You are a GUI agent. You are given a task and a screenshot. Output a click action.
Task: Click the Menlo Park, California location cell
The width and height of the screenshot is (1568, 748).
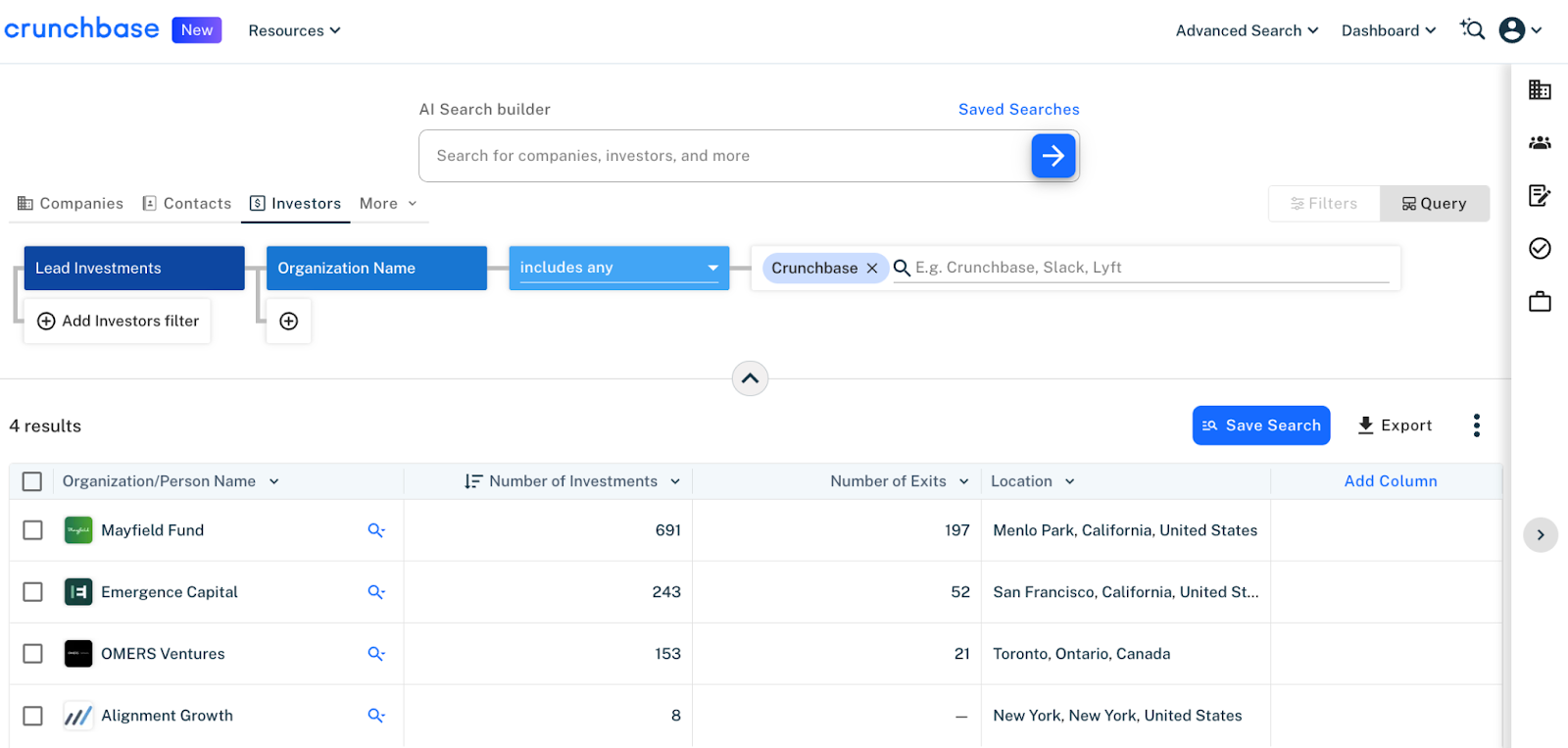point(1125,530)
